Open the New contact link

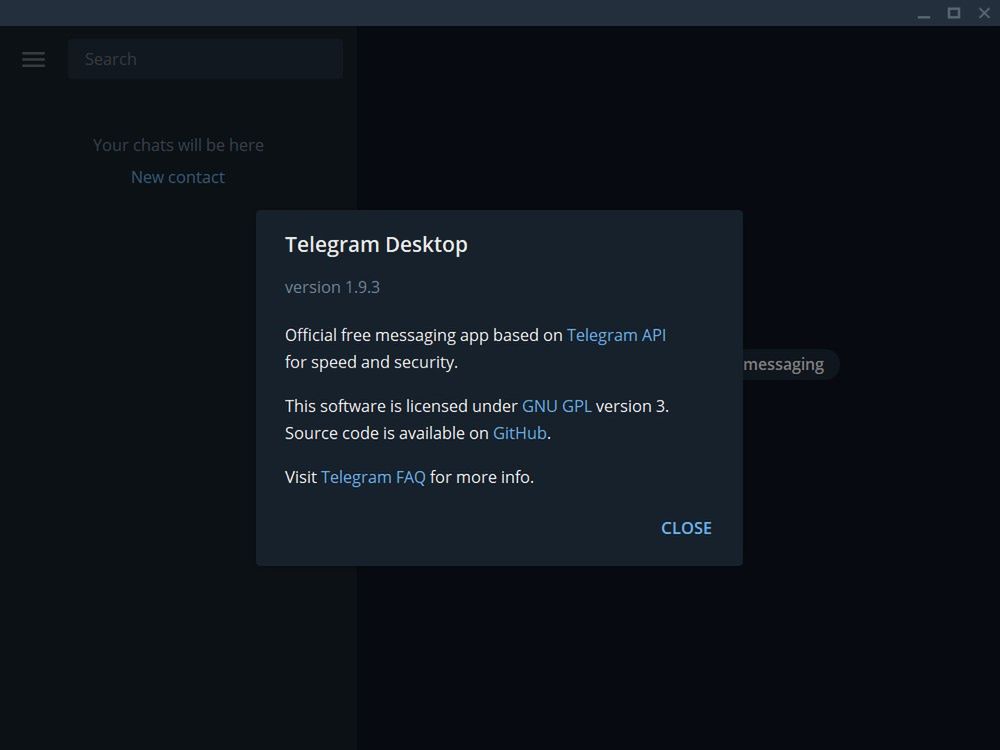[x=177, y=177]
